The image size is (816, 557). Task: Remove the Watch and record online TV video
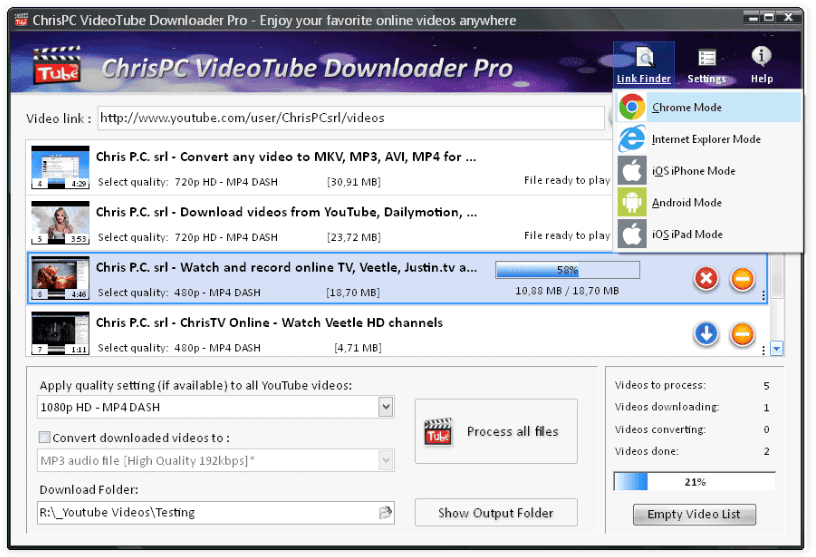pyautogui.click(x=743, y=278)
